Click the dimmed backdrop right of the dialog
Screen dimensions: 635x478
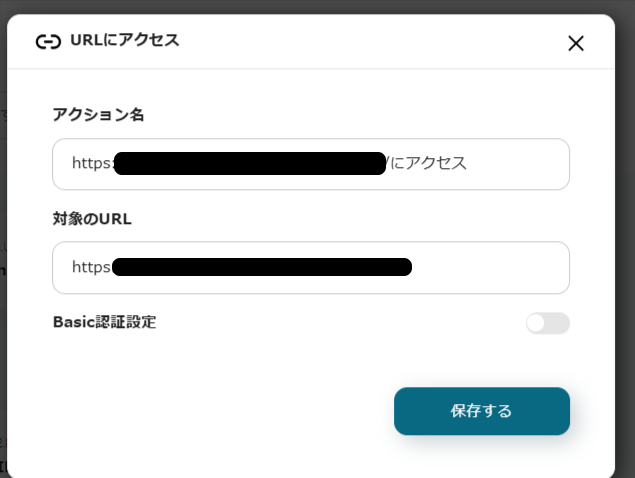(625, 250)
